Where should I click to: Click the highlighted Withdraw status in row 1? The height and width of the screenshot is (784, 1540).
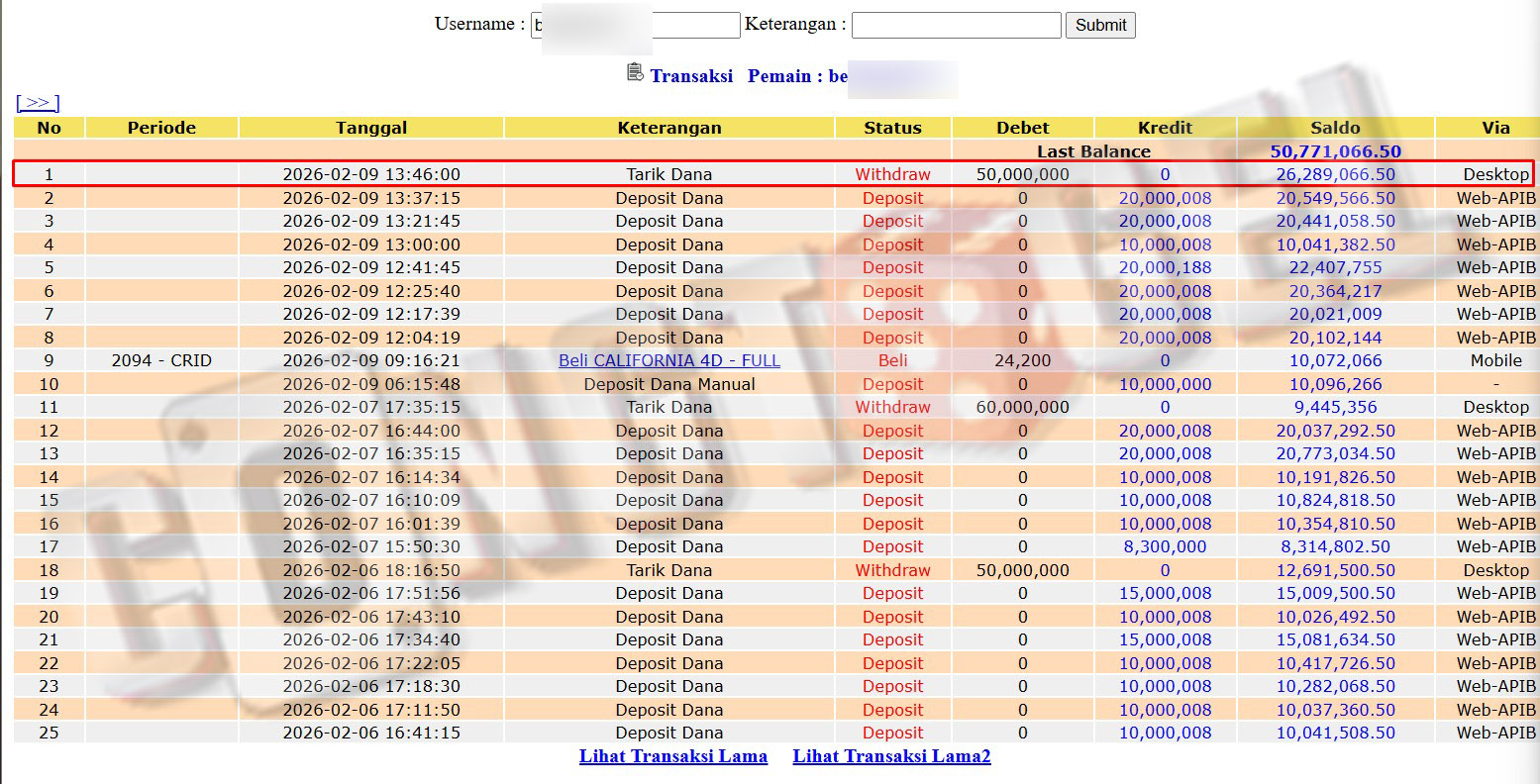tap(892, 174)
